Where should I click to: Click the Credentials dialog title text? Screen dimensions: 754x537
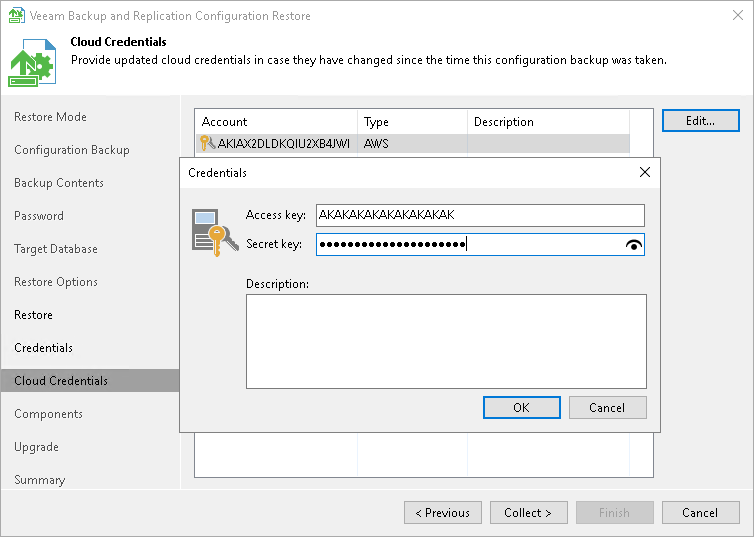217,173
